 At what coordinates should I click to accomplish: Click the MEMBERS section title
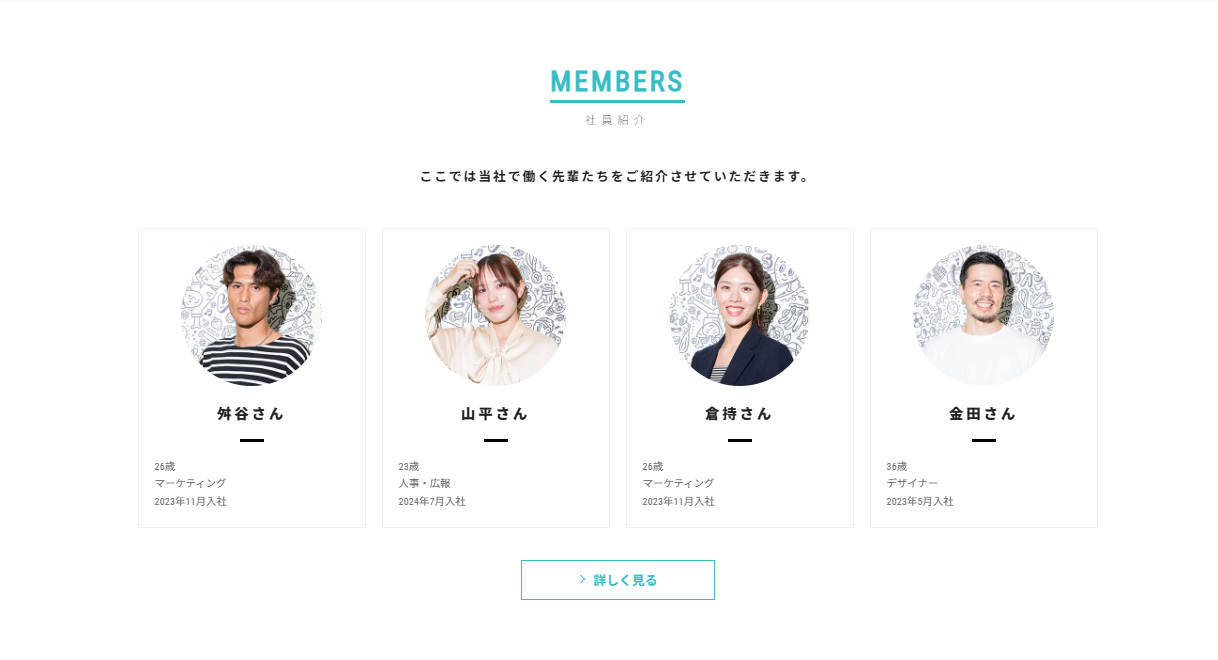point(617,82)
